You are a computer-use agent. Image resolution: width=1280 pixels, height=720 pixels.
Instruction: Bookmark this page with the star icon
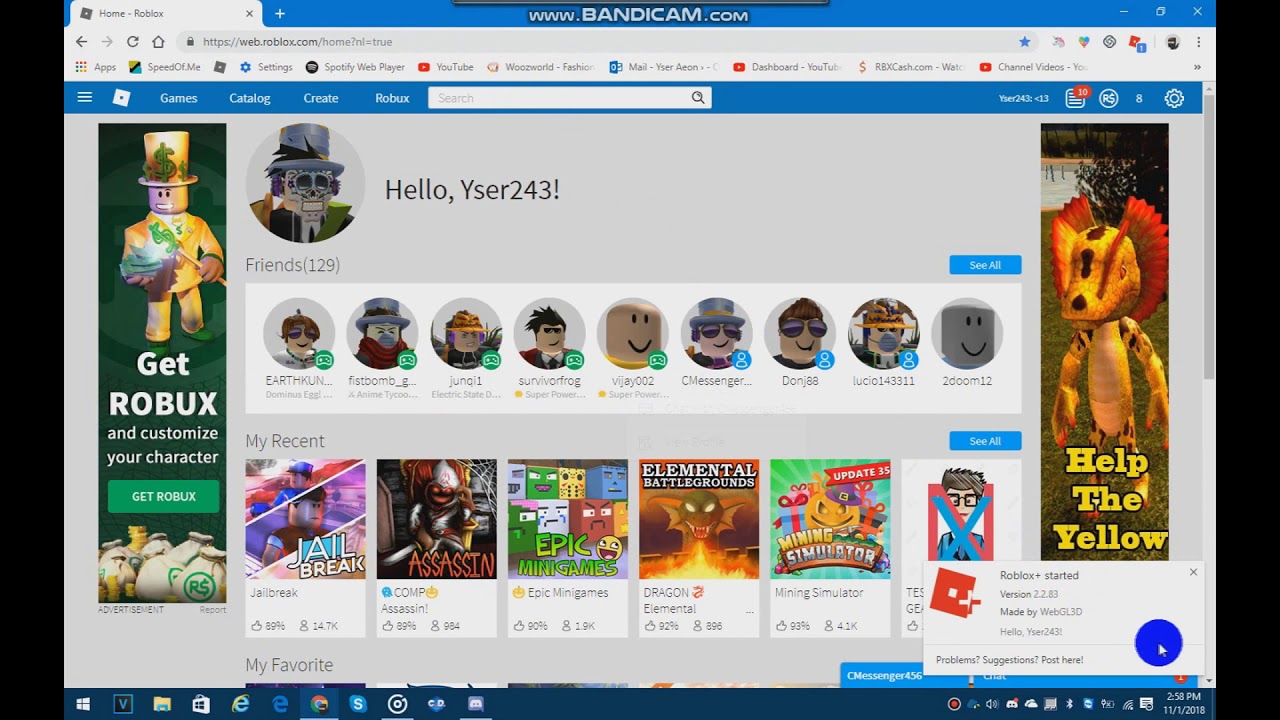coord(1024,42)
